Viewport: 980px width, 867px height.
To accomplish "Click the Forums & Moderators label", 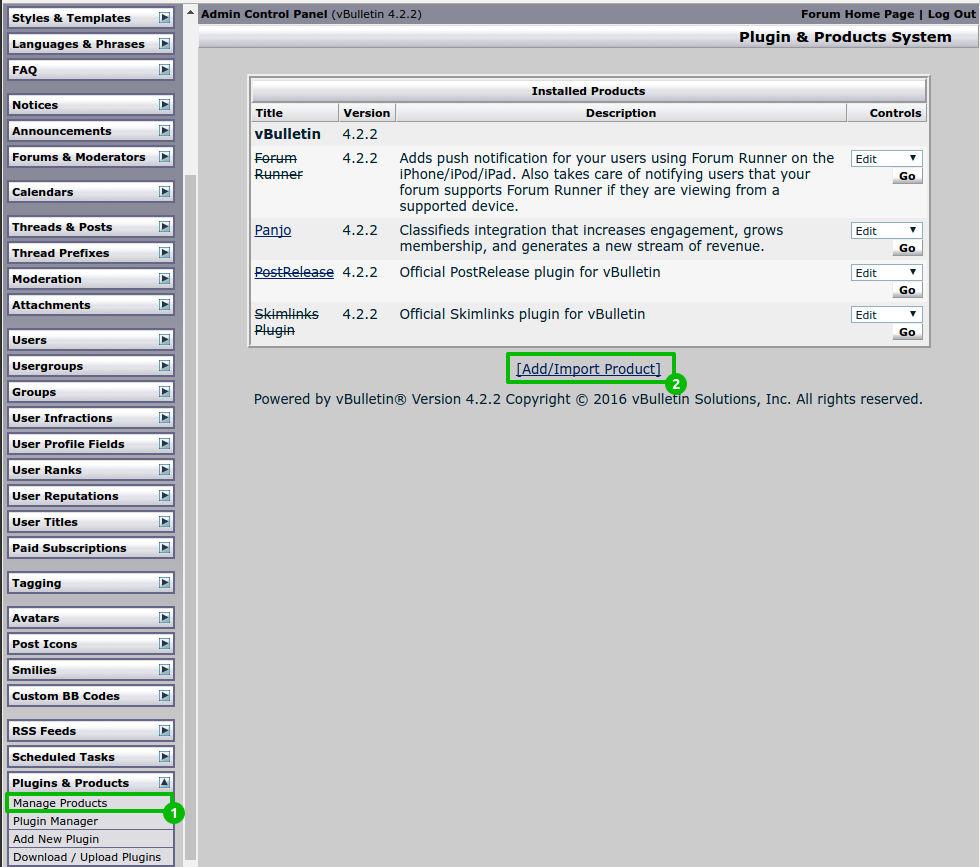I will [x=78, y=156].
